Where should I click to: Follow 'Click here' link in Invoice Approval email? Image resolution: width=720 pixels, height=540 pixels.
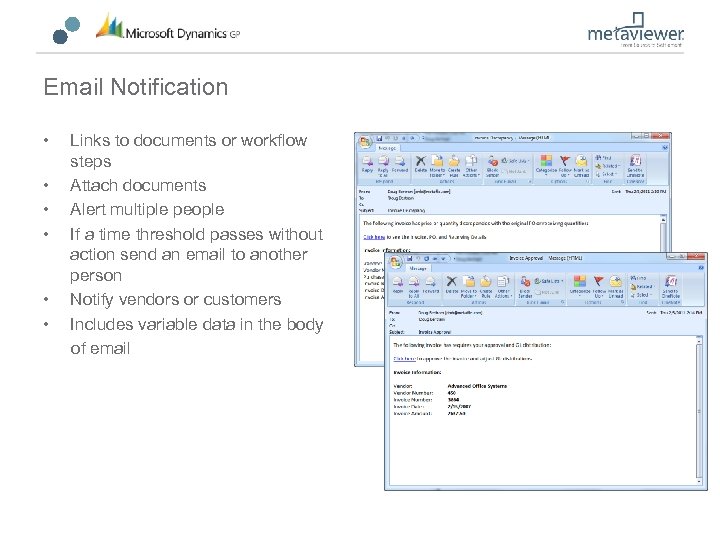(x=405, y=359)
